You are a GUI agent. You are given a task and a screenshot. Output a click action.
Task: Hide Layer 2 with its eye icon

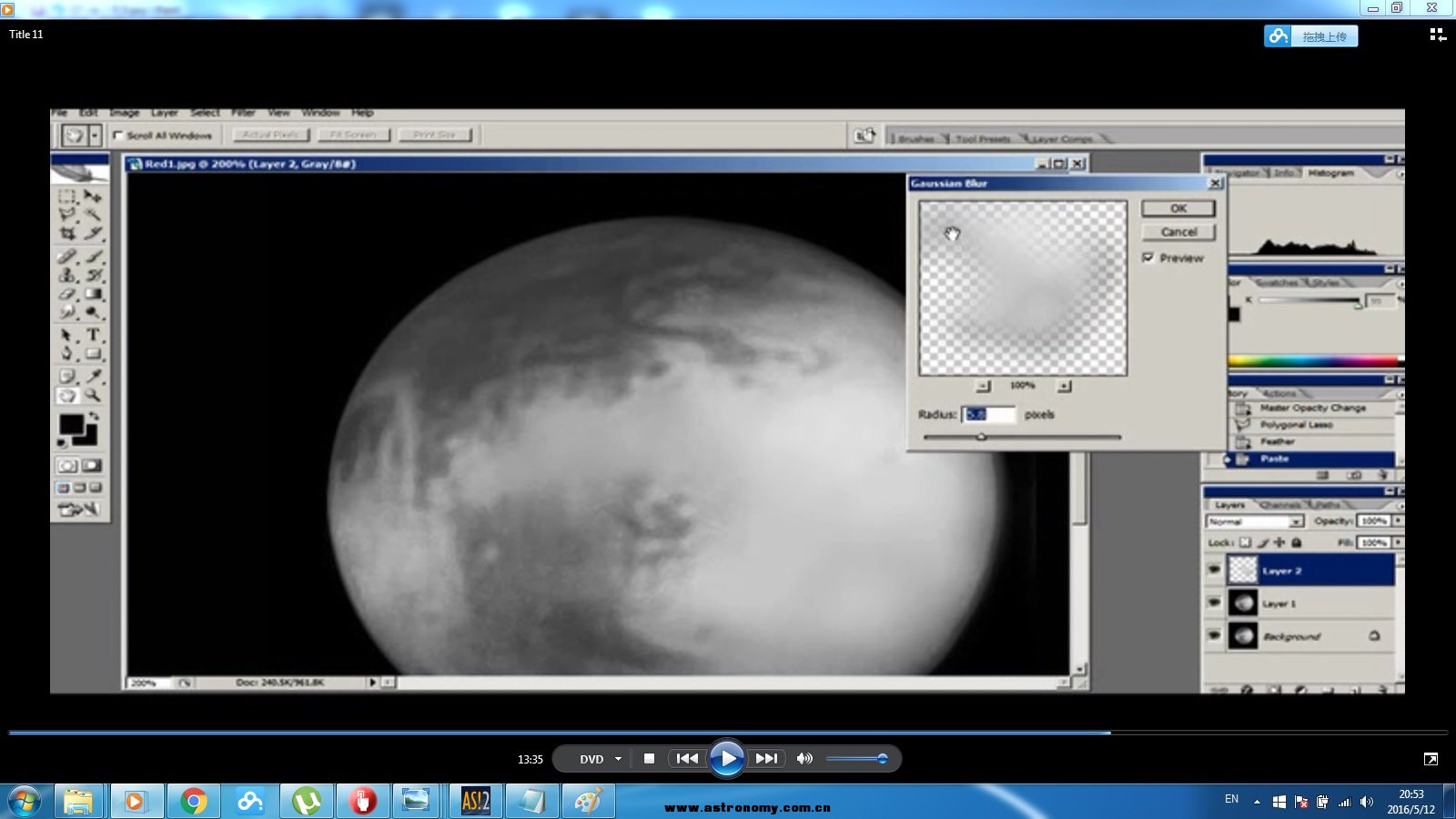click(x=1214, y=570)
